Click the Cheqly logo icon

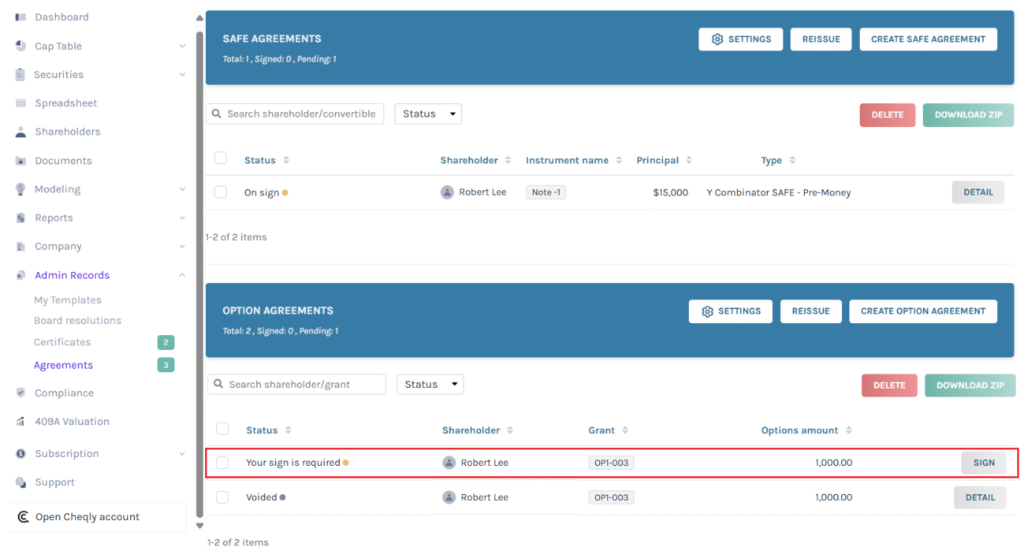tap(23, 517)
